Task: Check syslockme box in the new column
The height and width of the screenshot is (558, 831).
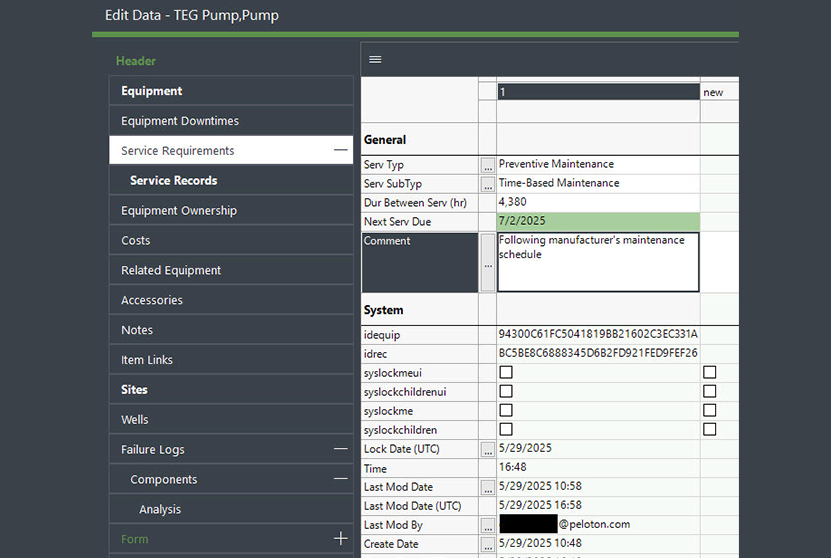Action: click(710, 411)
